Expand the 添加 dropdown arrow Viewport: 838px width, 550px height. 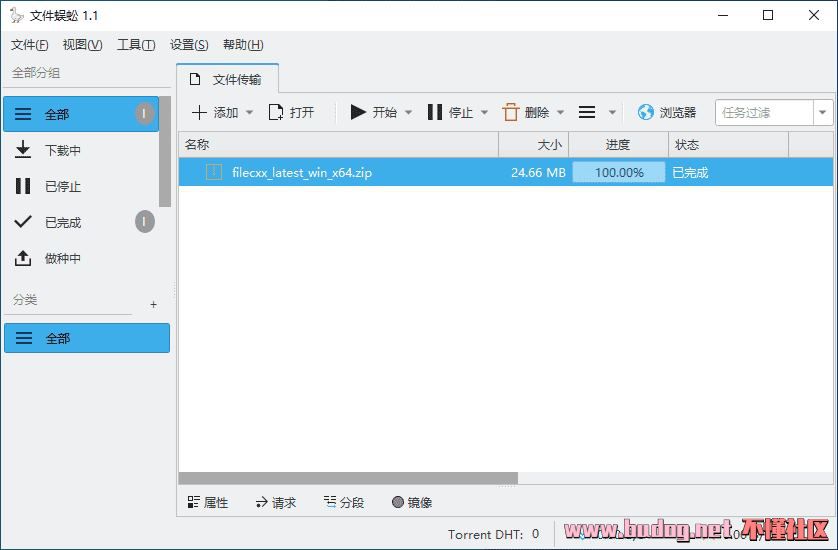click(x=250, y=113)
